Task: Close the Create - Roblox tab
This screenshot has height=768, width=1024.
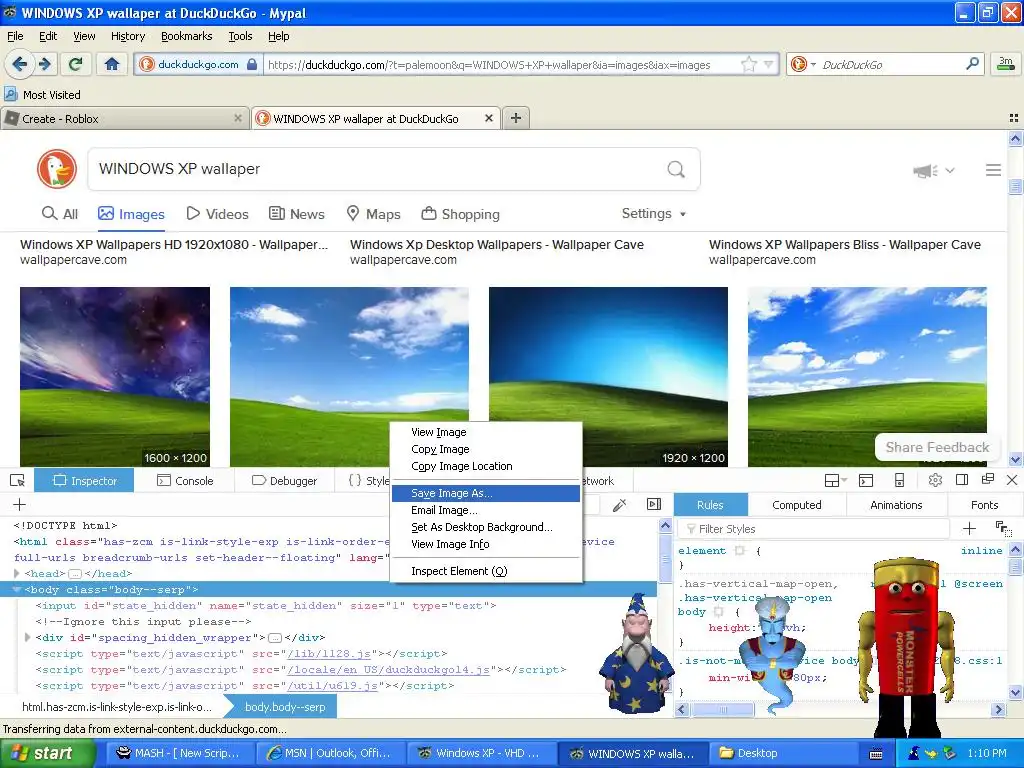Action: (x=238, y=118)
